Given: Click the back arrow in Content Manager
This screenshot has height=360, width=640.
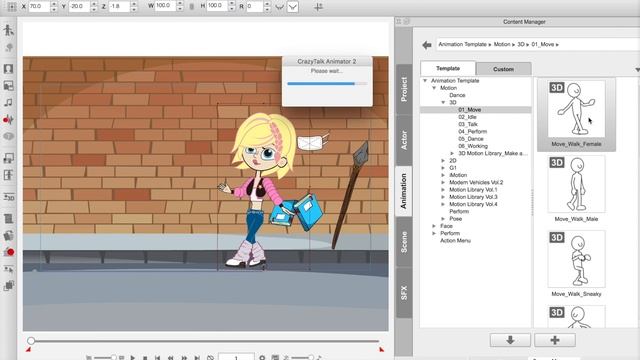Looking at the screenshot, I should click(427, 45).
